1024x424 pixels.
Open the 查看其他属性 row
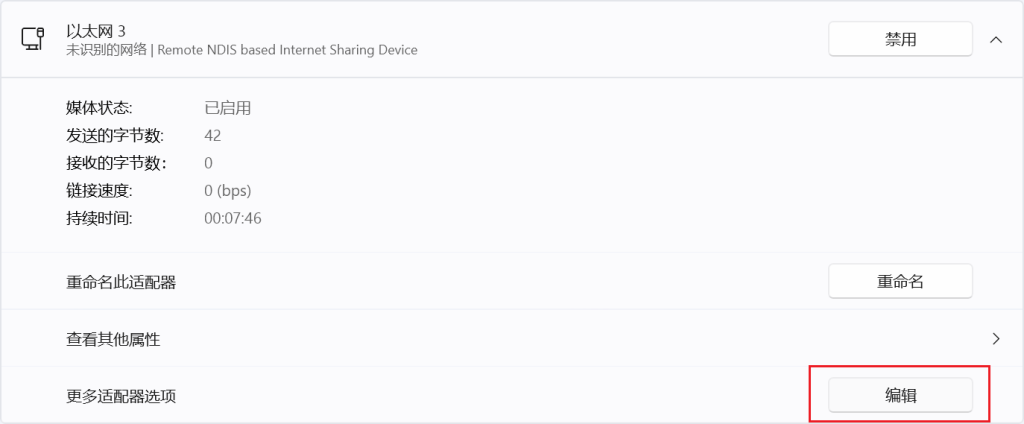pos(113,340)
